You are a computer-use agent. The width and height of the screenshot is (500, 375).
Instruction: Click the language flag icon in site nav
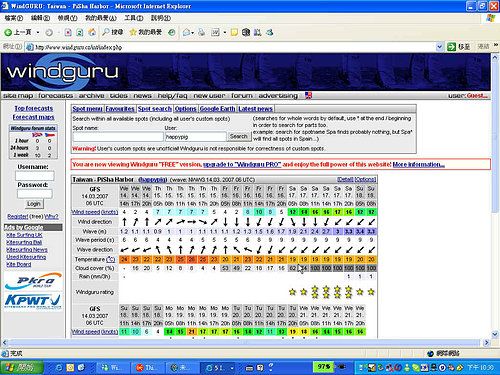click(308, 96)
